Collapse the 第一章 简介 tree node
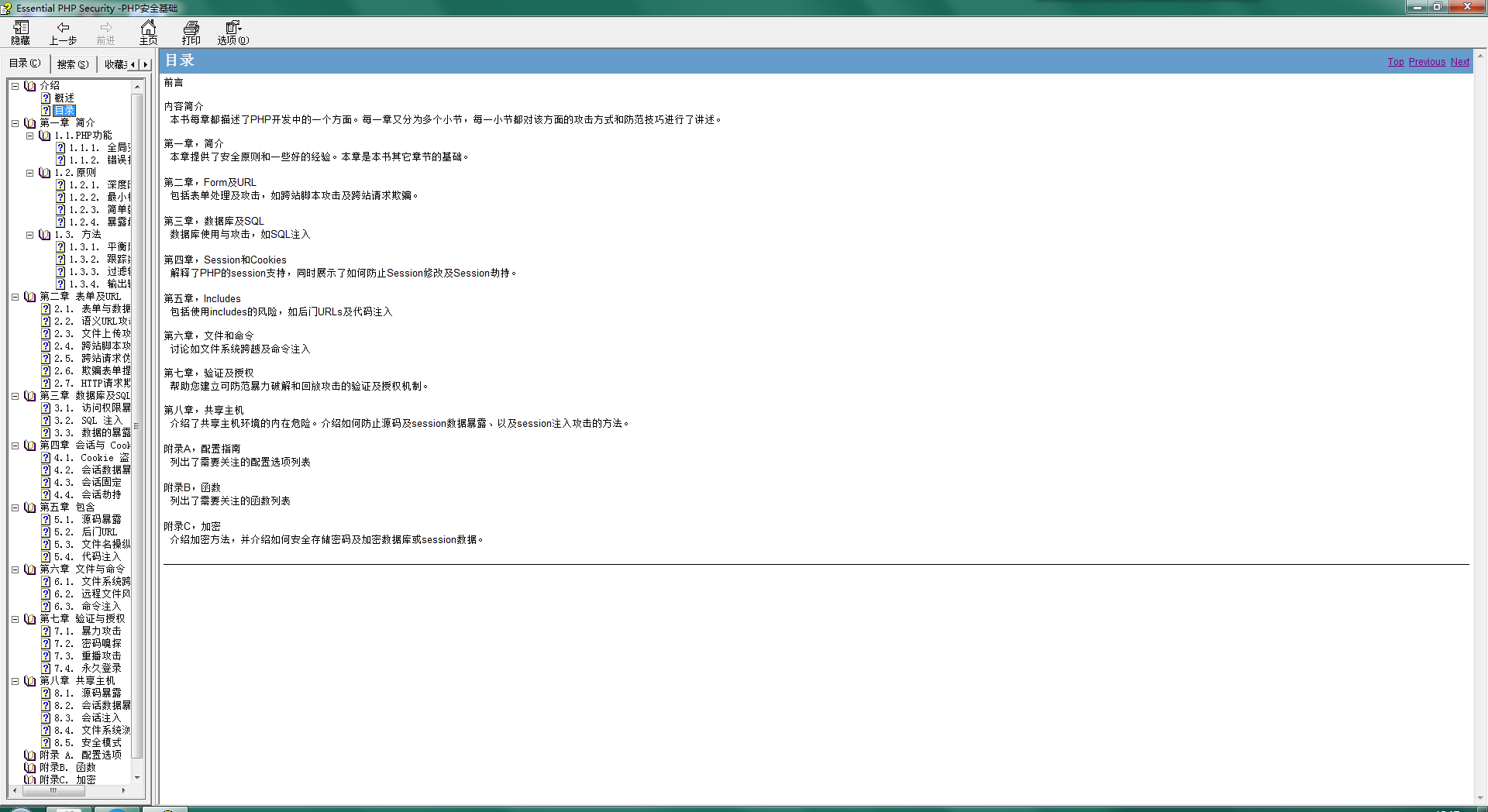The height and width of the screenshot is (812, 1488). coord(15,123)
